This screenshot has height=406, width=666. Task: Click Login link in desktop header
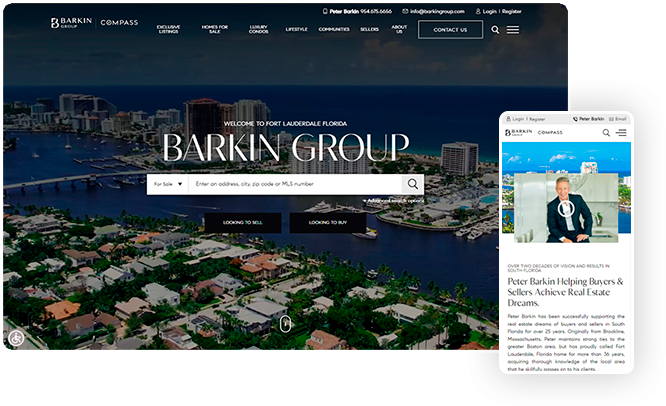click(x=486, y=11)
